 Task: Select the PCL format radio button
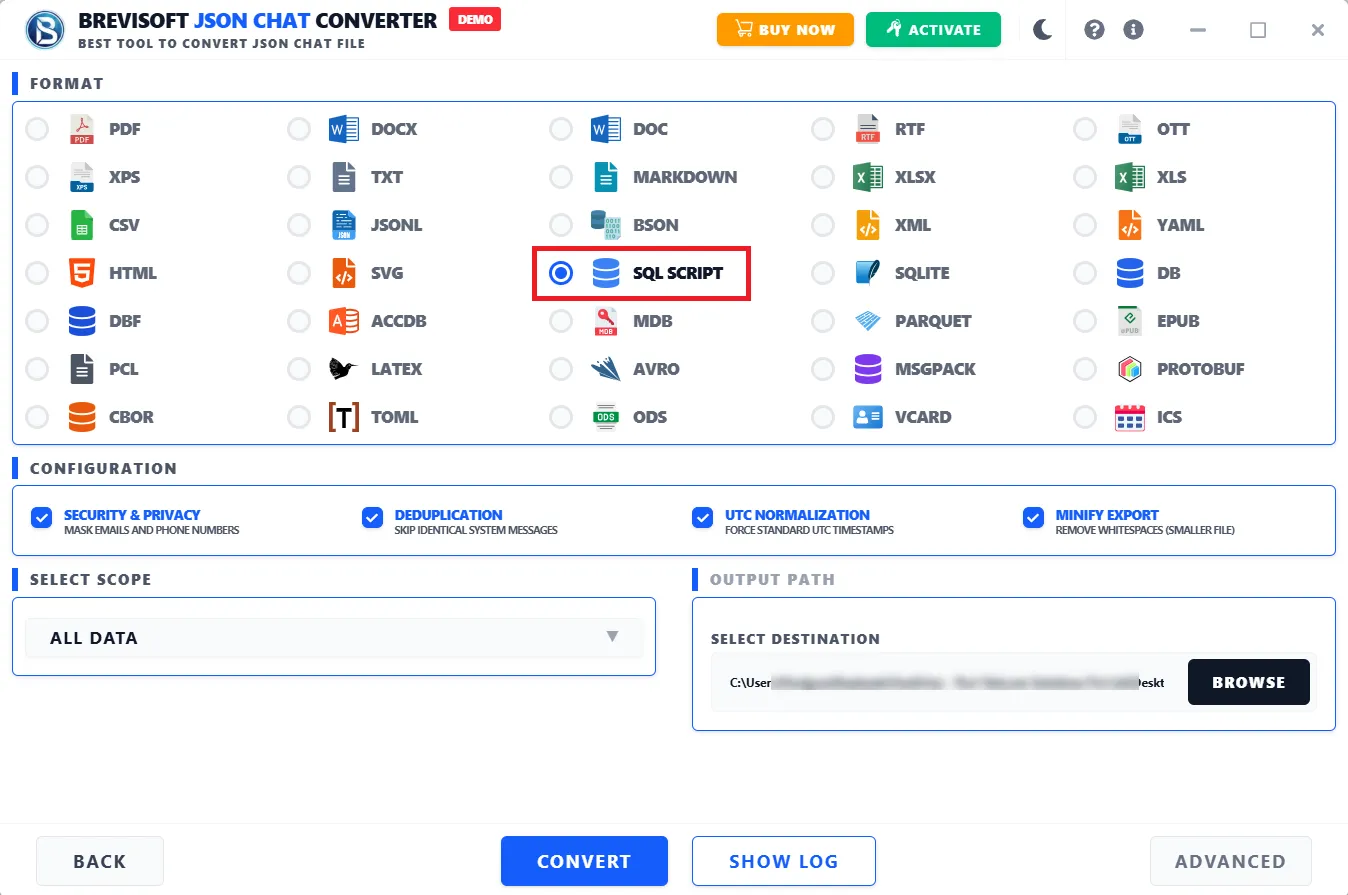tap(37, 369)
